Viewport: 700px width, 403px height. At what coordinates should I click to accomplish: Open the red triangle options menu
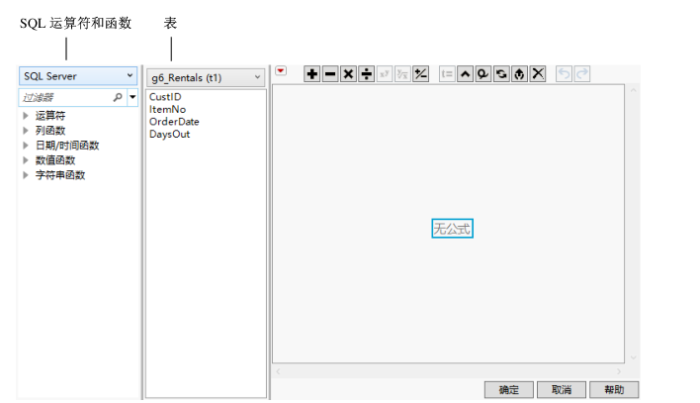click(x=281, y=71)
